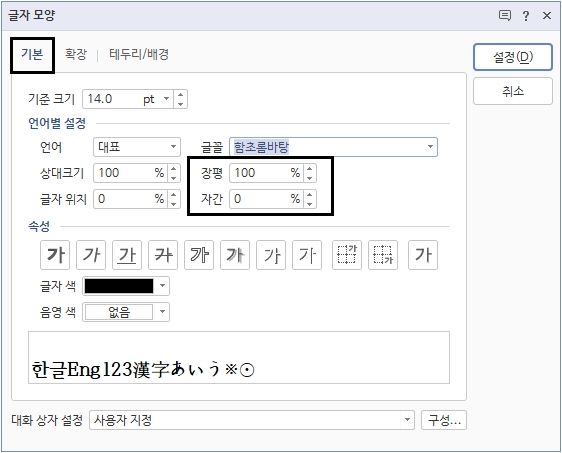Toggle the bold 가 attribute button
This screenshot has height=453, width=562.
pyautogui.click(x=55, y=255)
